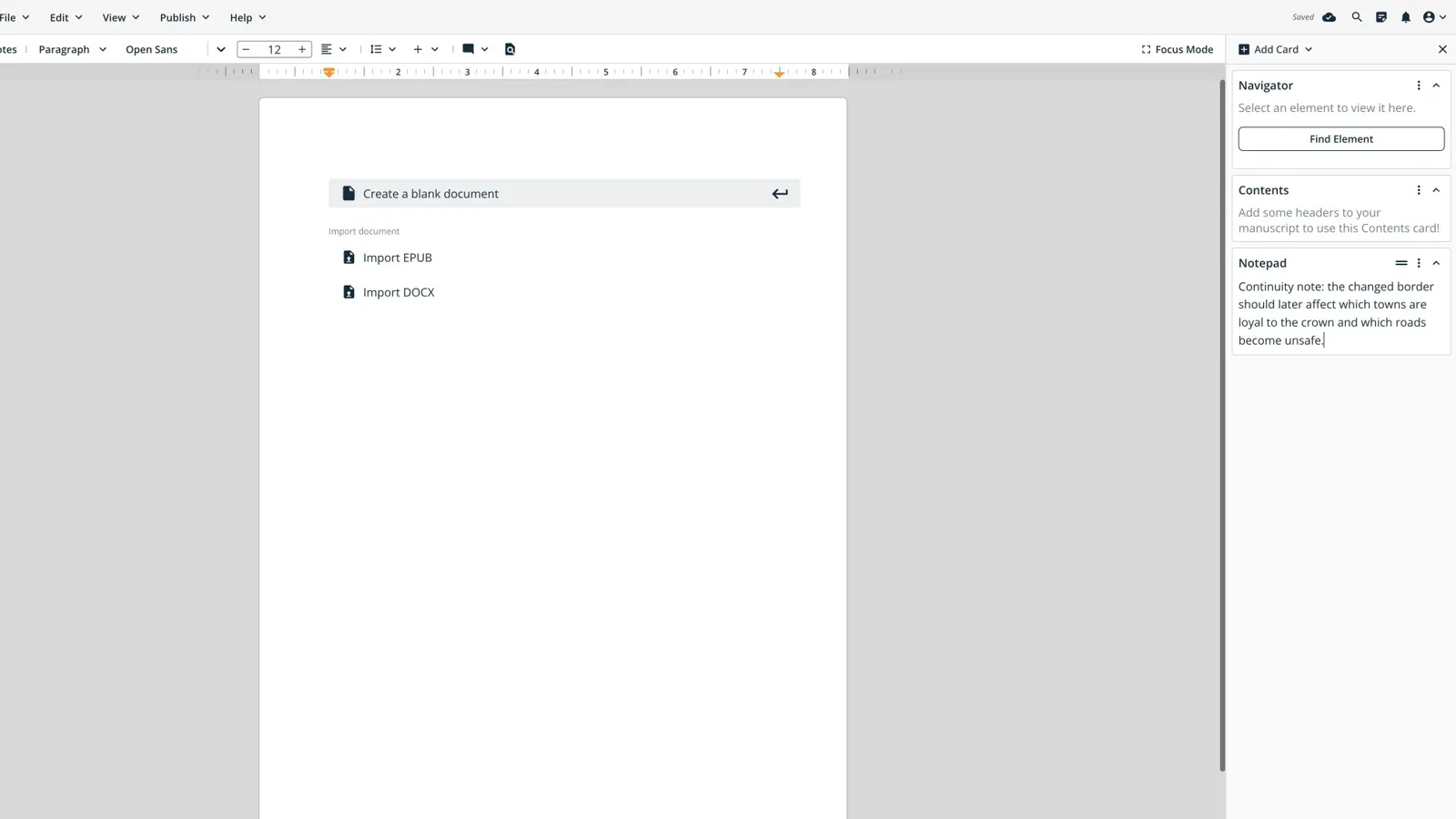Open the File menu
Screen dimensions: 1456x819
pyautogui.click(x=15, y=17)
